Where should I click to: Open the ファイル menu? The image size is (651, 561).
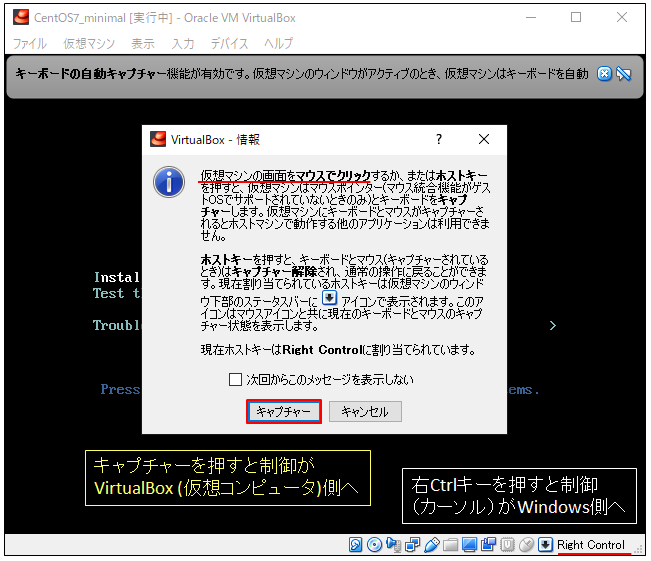[x=29, y=44]
